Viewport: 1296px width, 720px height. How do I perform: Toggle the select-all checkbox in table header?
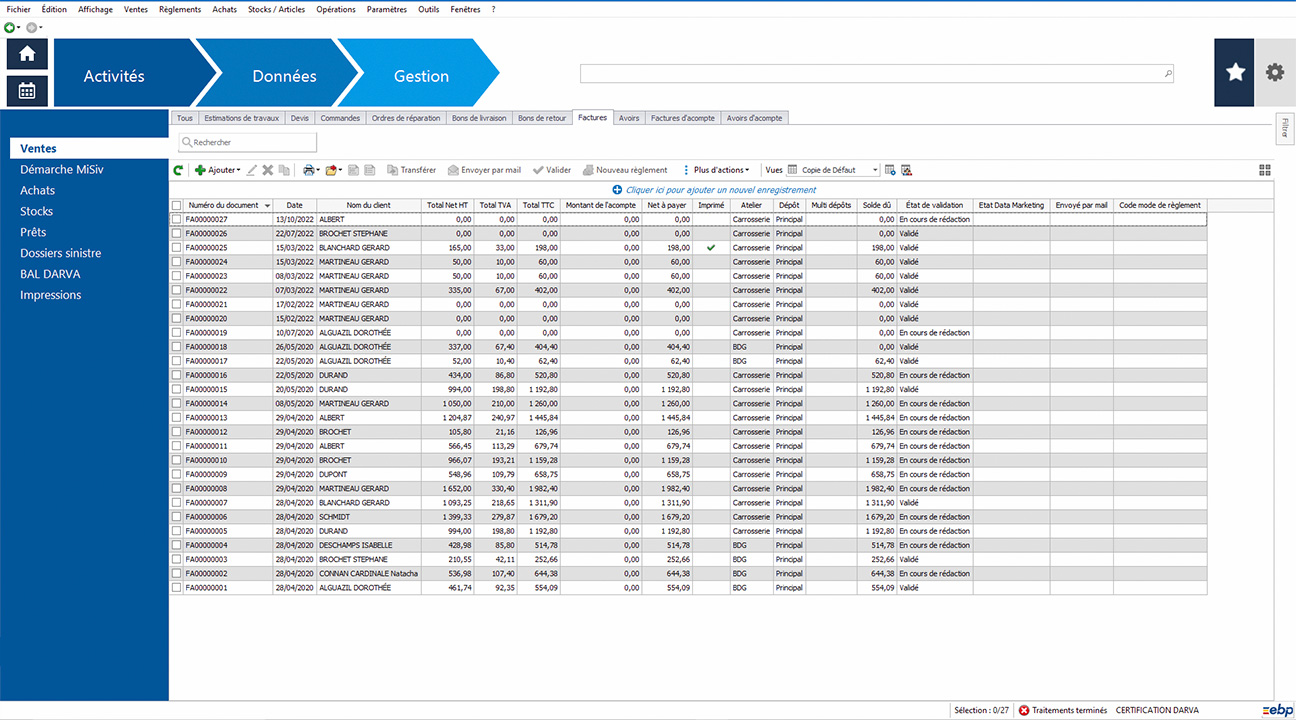click(177, 205)
